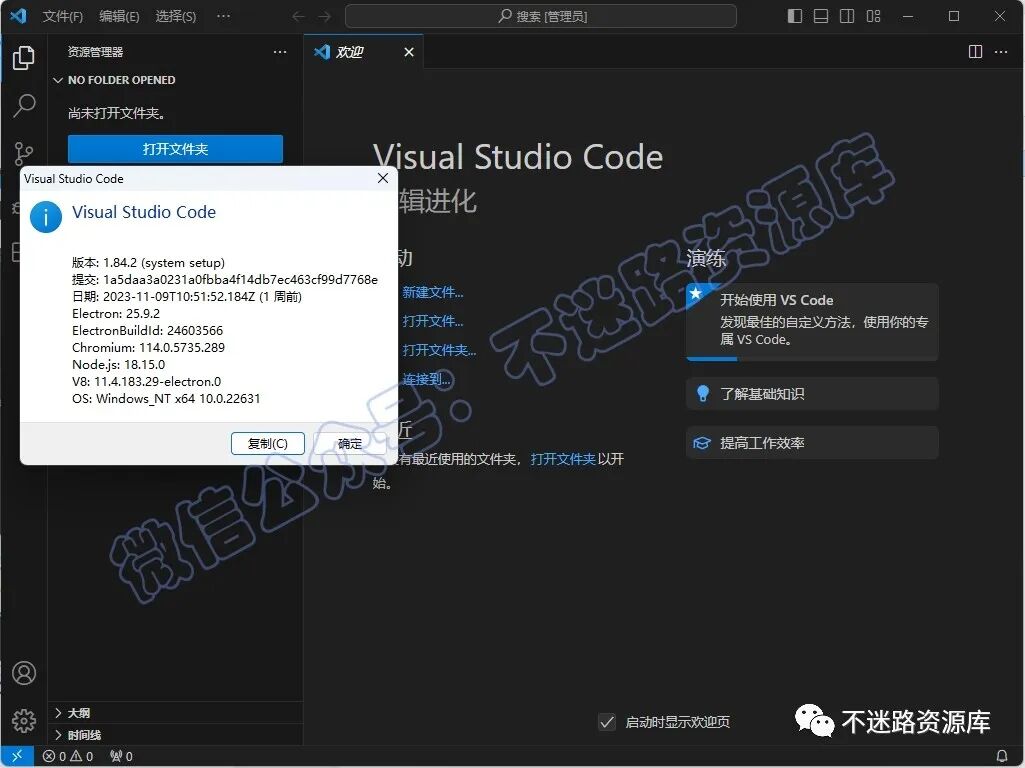The width and height of the screenshot is (1025, 768).
Task: Click the command center search box
Action: click(x=541, y=16)
